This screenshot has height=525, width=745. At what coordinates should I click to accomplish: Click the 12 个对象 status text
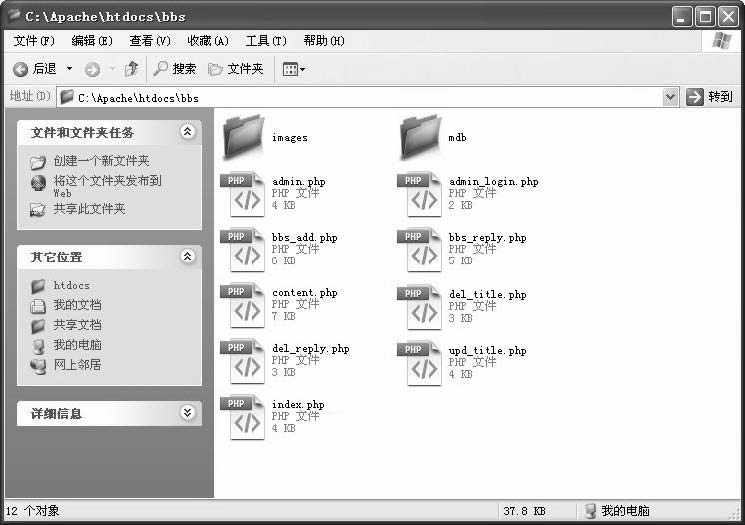point(32,511)
